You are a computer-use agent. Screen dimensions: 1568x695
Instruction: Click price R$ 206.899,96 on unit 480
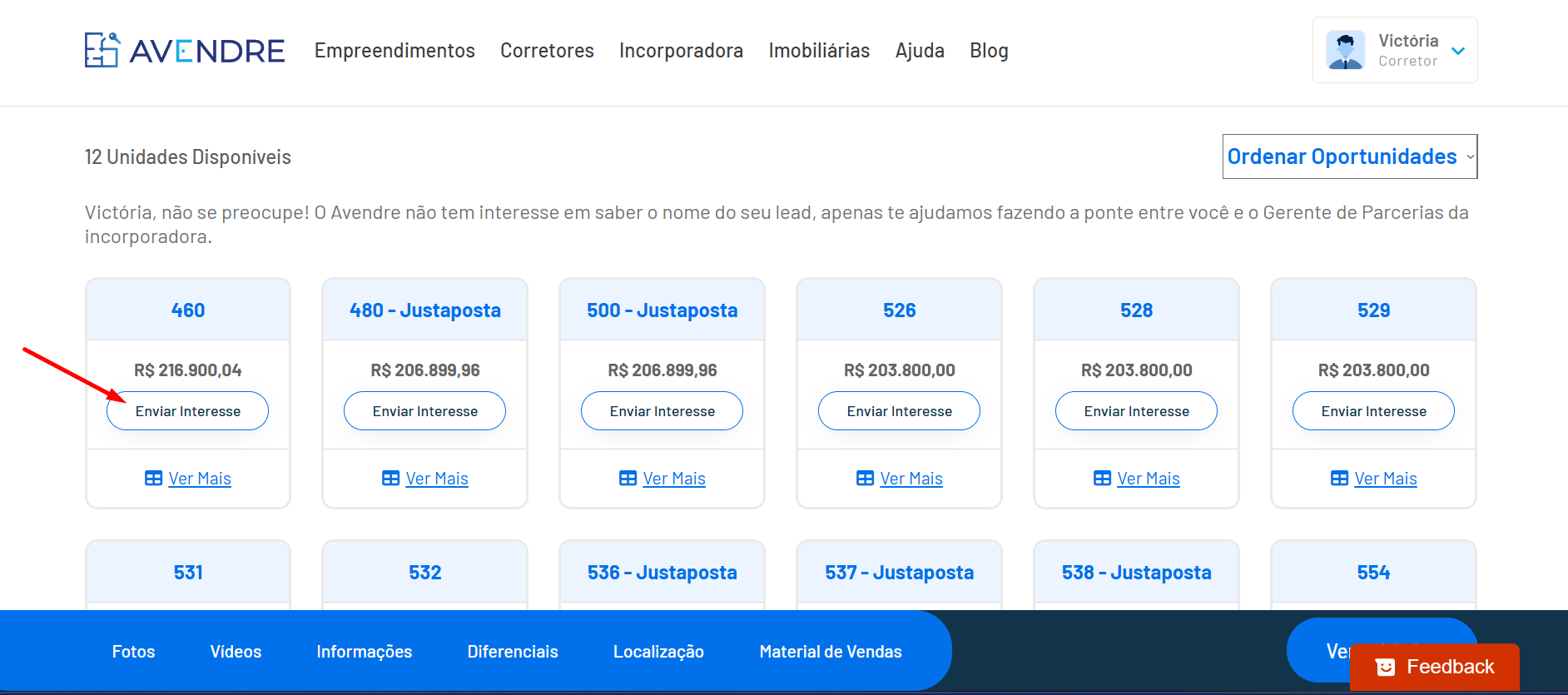[x=425, y=370]
